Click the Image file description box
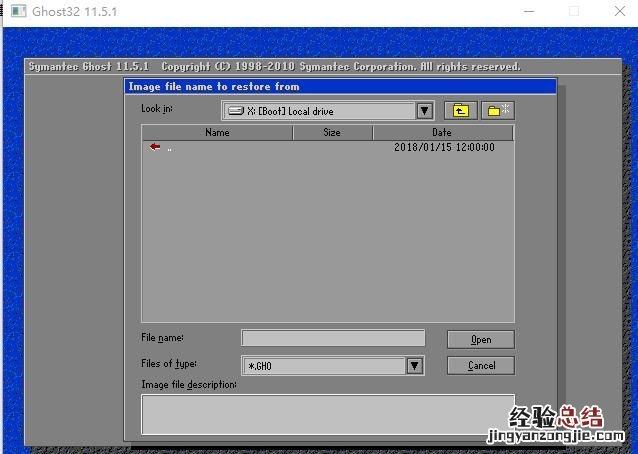 (328, 415)
